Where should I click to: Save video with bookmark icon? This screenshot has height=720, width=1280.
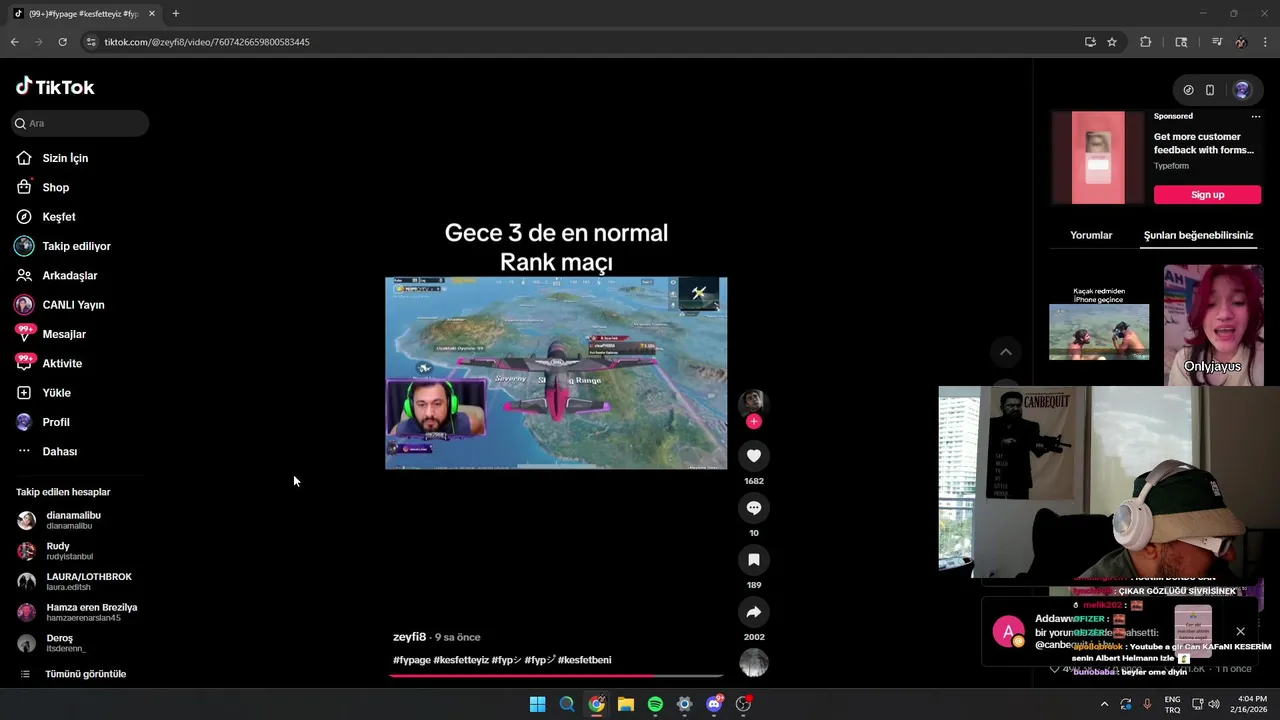click(754, 560)
